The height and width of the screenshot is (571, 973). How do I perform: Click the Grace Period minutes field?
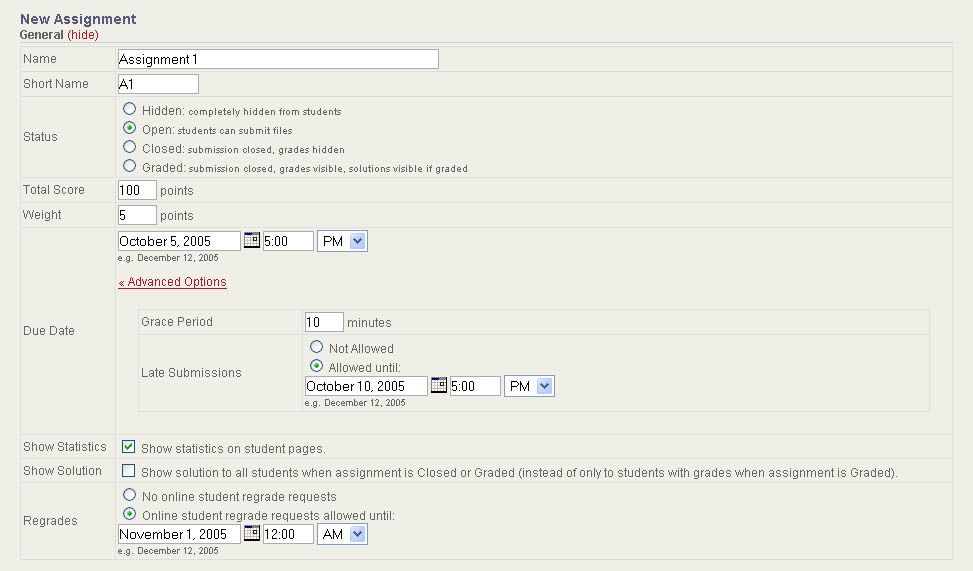coord(324,322)
